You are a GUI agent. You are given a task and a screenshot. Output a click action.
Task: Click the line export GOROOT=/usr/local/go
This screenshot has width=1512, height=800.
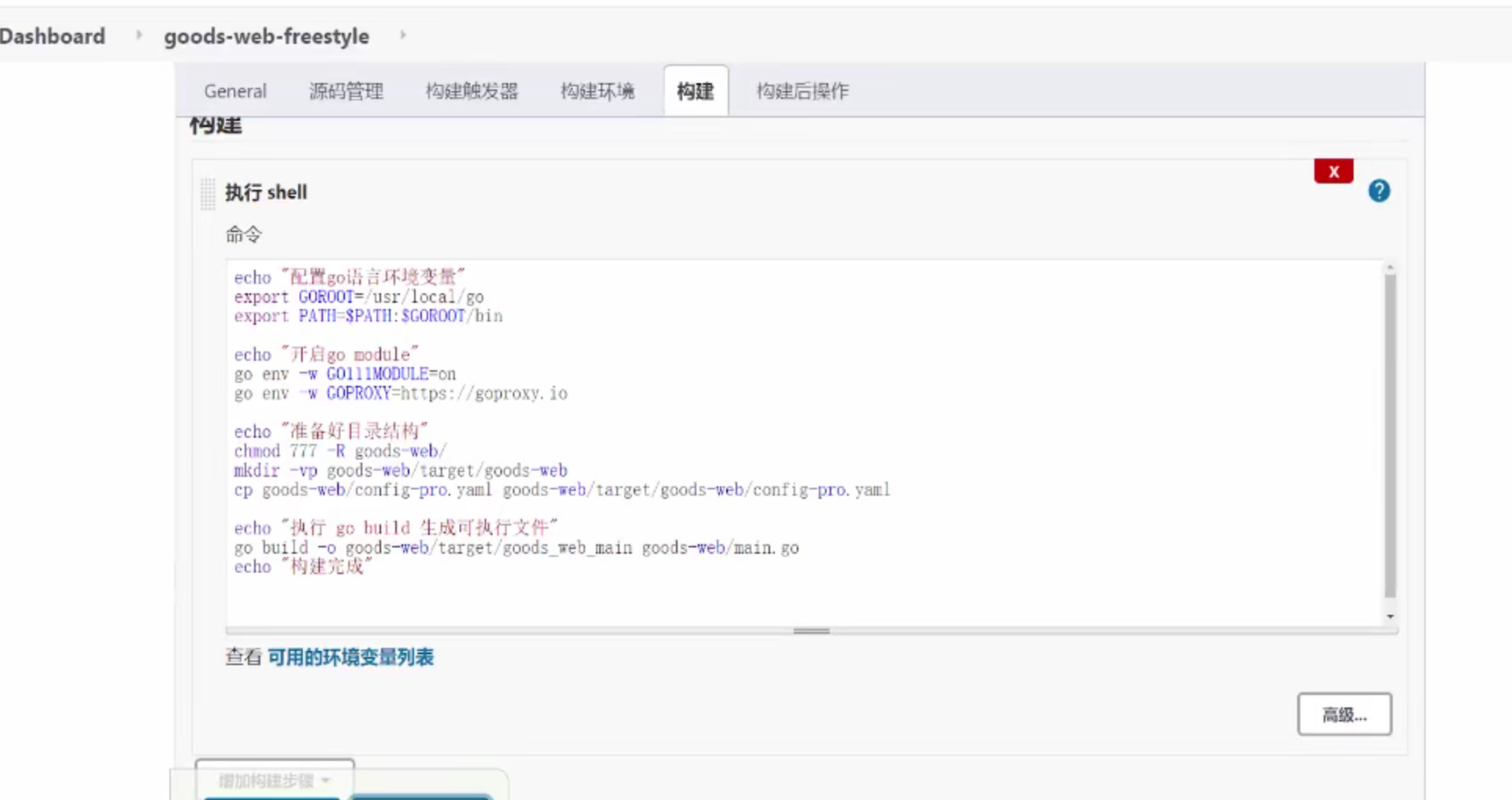[359, 296]
